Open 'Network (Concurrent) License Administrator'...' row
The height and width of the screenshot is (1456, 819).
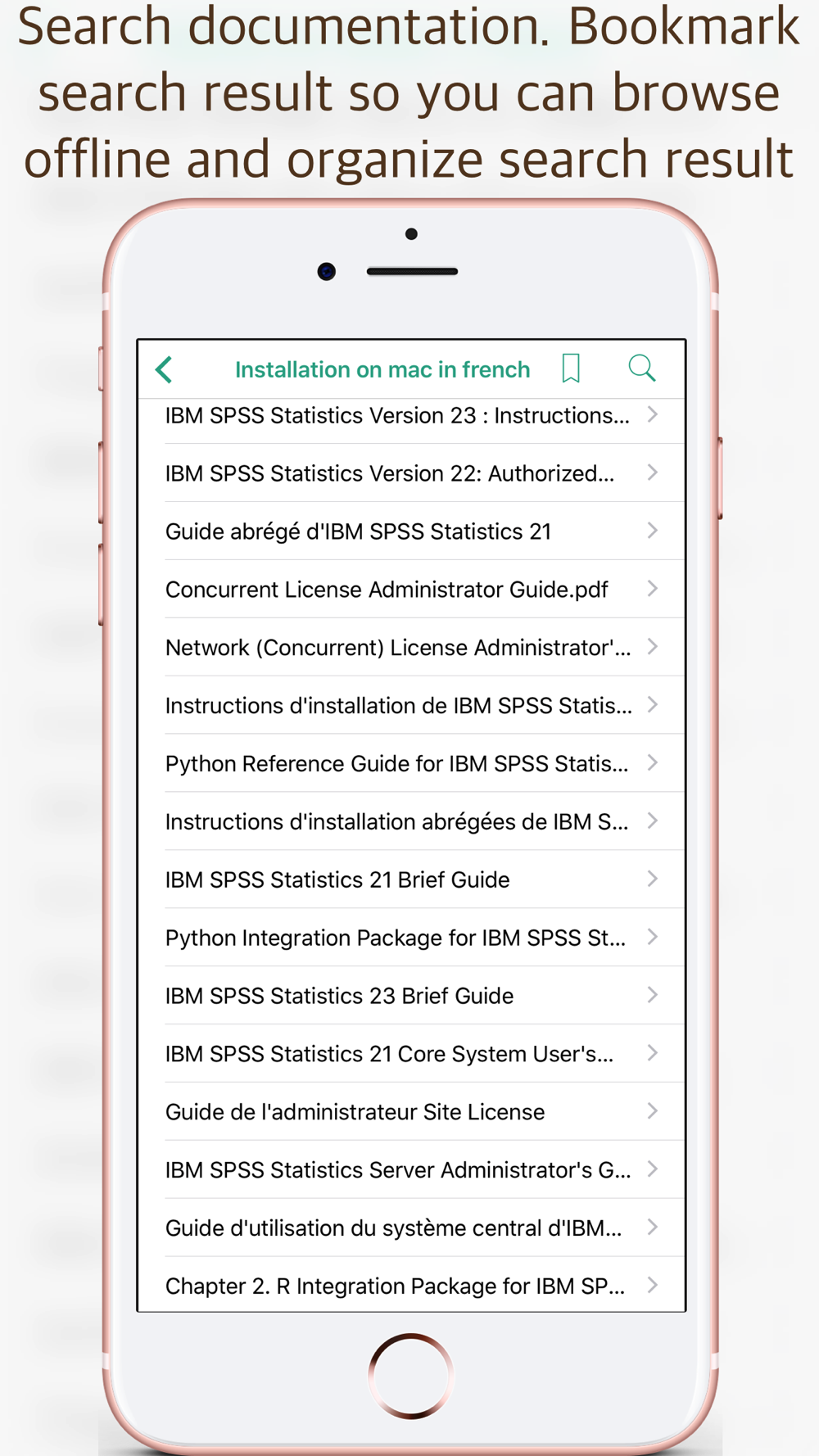[412, 648]
